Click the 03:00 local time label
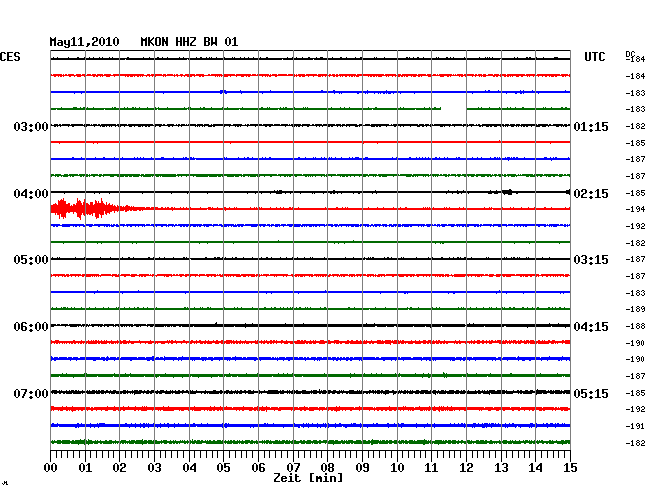This screenshot has height=494, width=650. pyautogui.click(x=31, y=126)
